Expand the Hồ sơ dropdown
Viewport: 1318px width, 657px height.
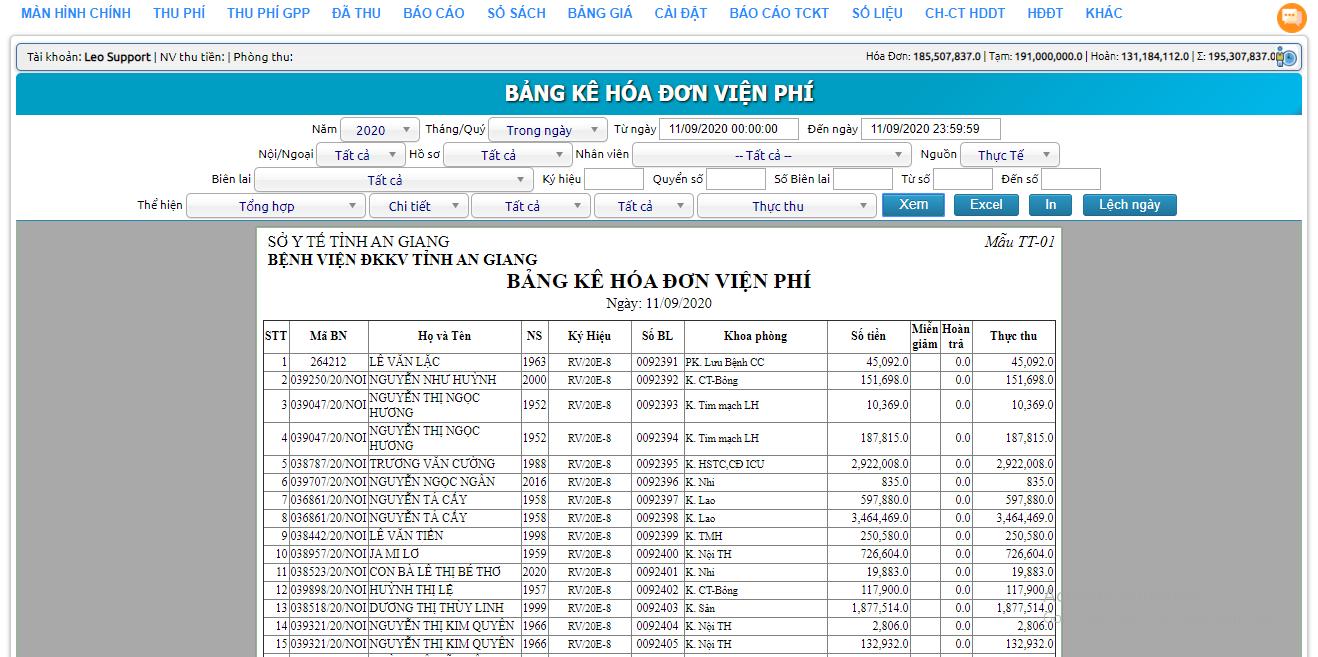[507, 155]
